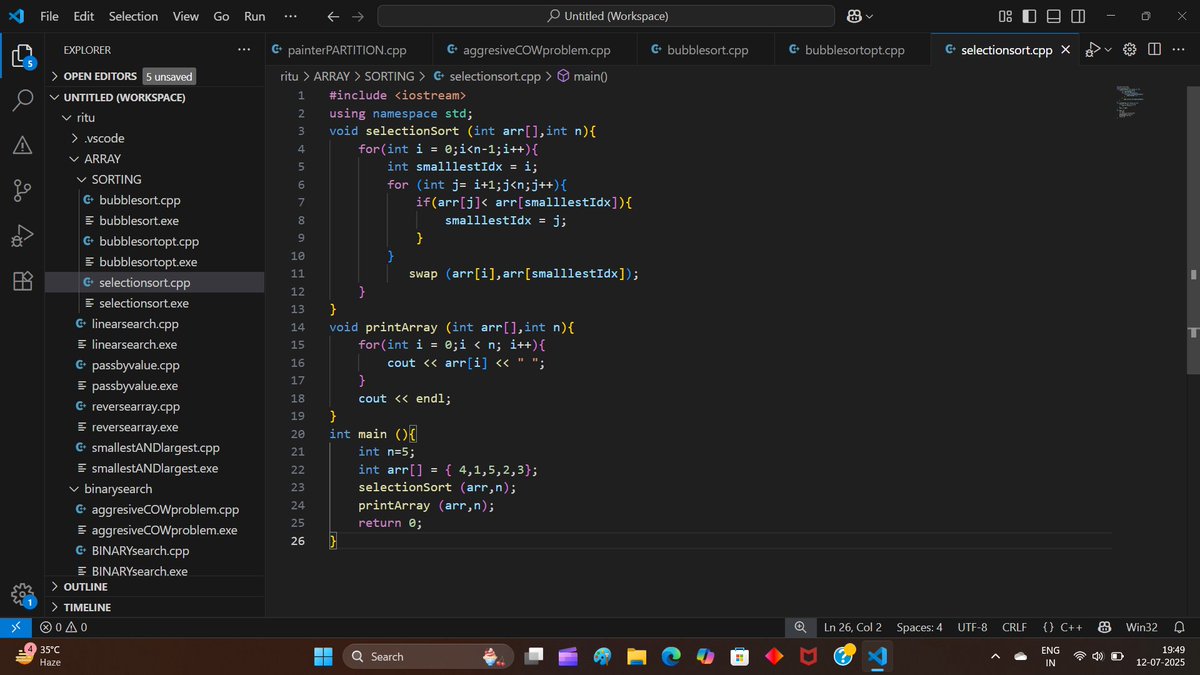Go forward with the navigation arrow
1200x675 pixels.
tap(358, 16)
